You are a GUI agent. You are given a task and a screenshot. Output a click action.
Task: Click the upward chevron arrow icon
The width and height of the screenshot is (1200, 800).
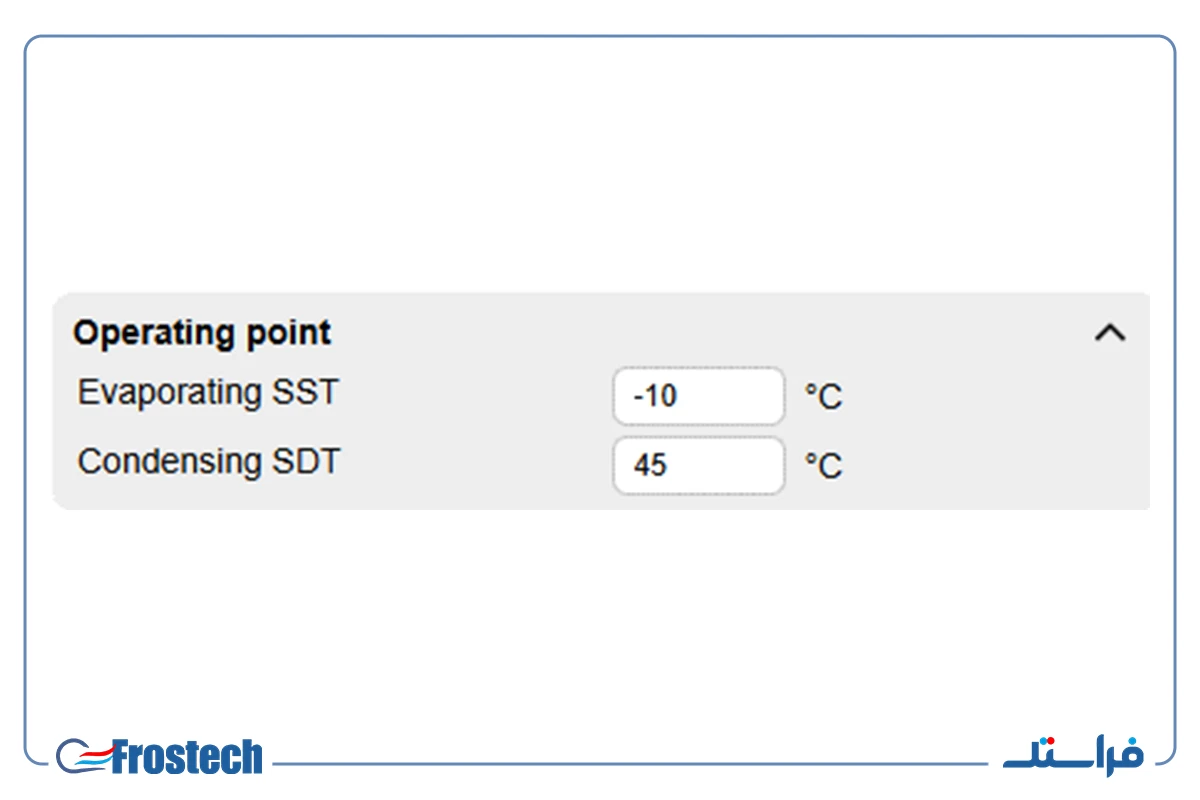coord(1110,333)
